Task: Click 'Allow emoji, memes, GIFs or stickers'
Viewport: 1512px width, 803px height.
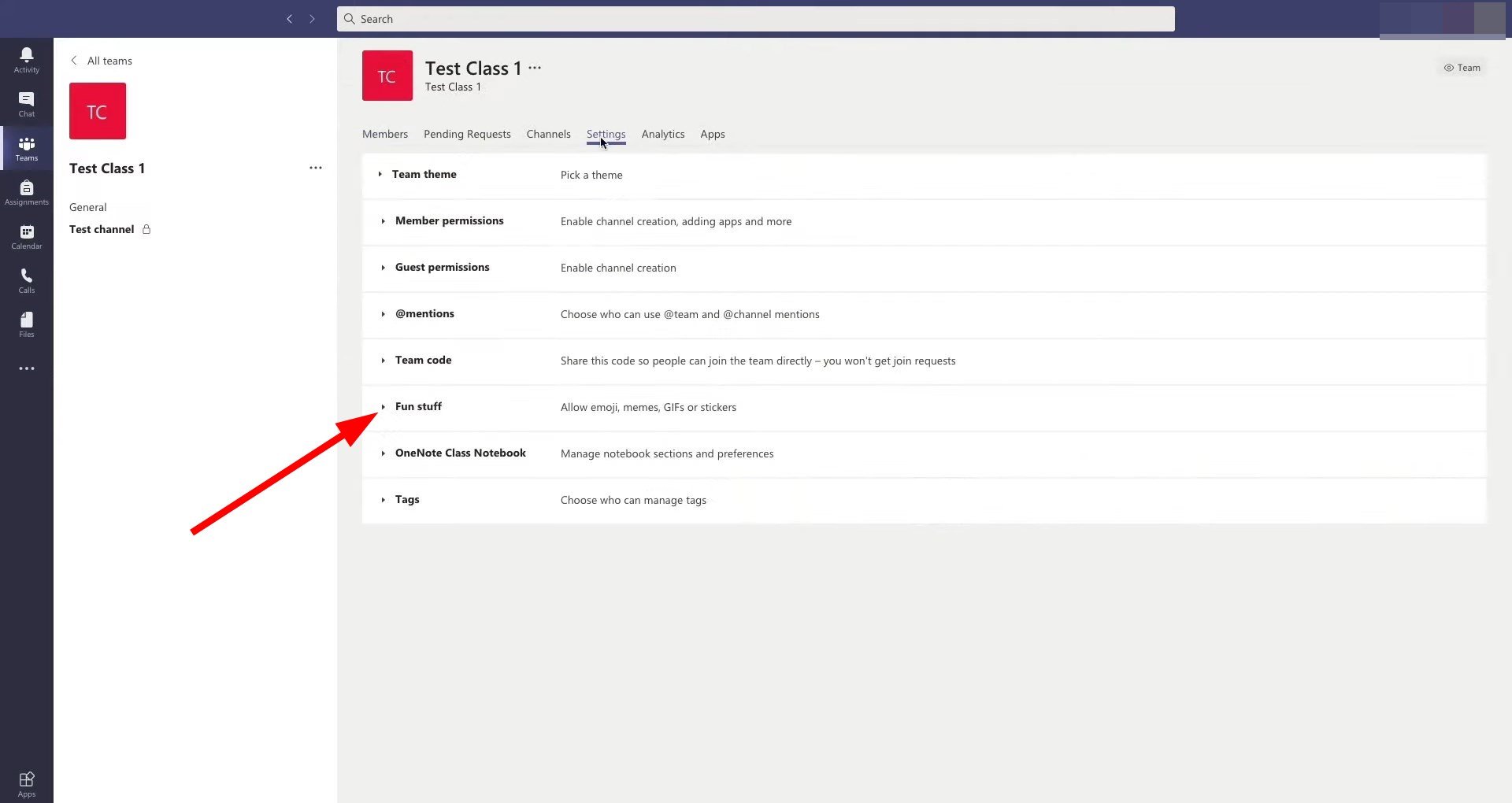Action: (648, 407)
